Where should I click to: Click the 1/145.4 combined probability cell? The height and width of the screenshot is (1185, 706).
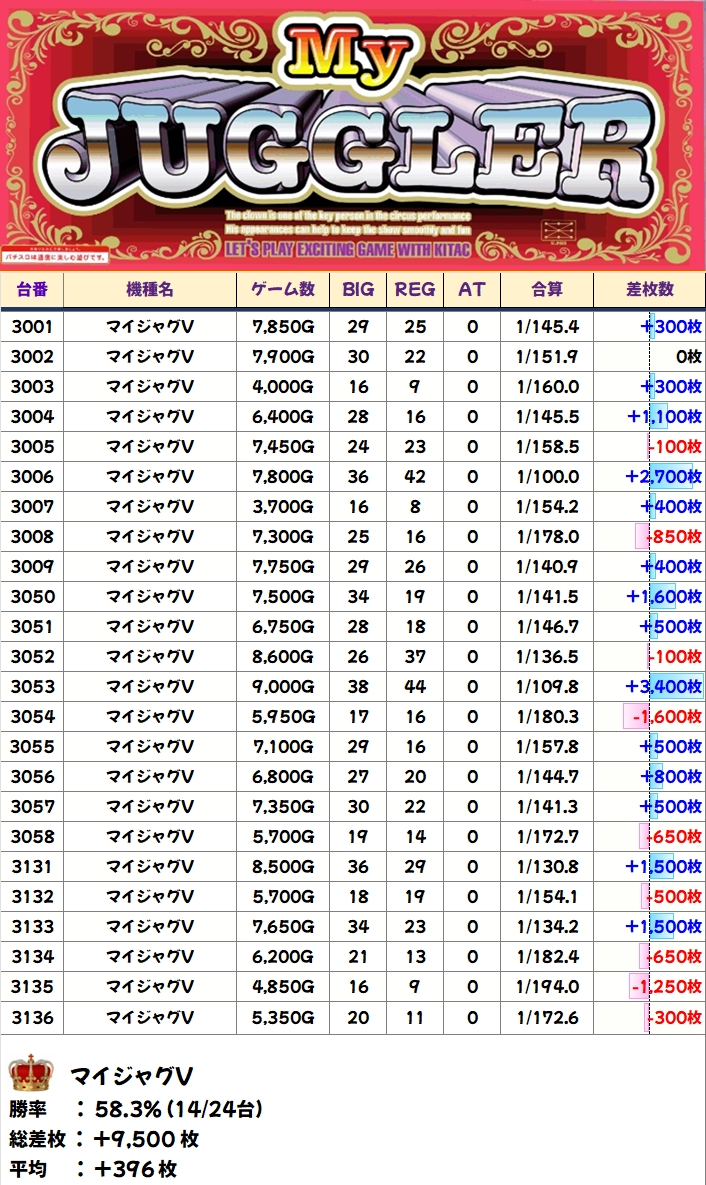click(547, 326)
